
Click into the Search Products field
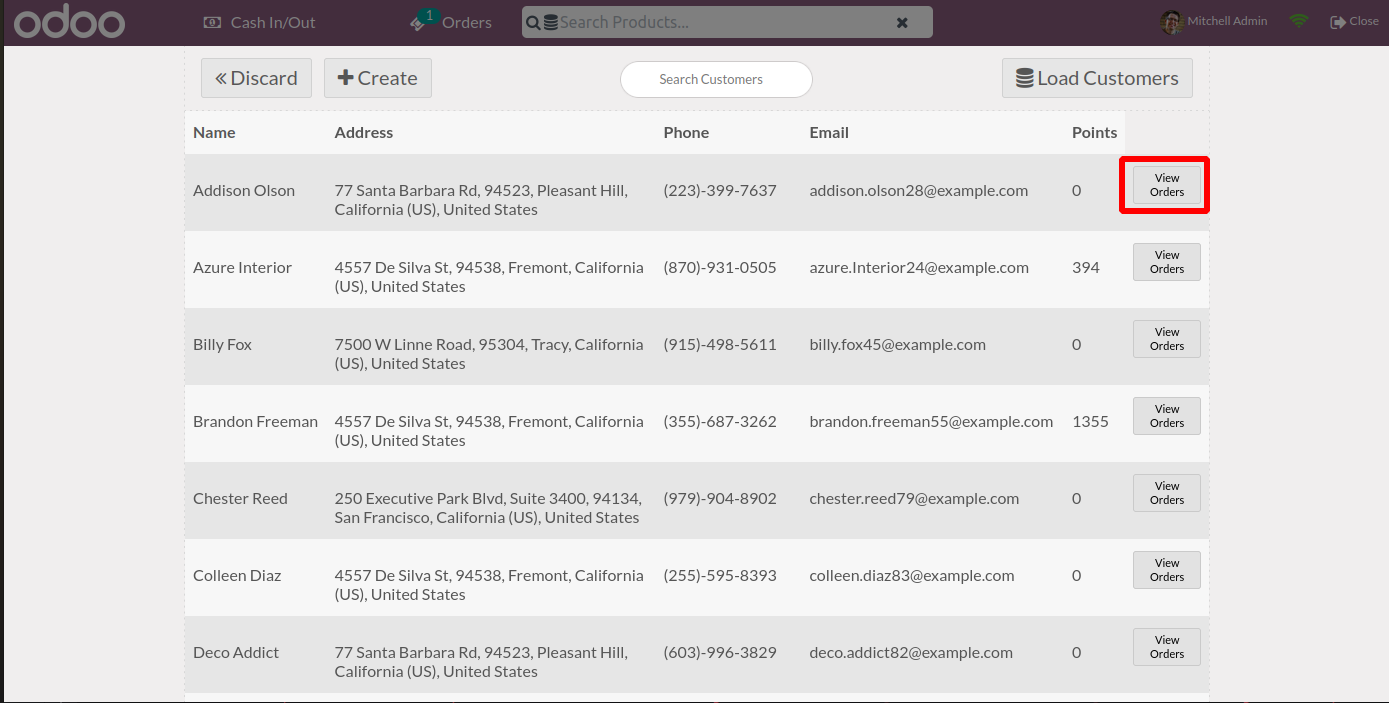[720, 23]
